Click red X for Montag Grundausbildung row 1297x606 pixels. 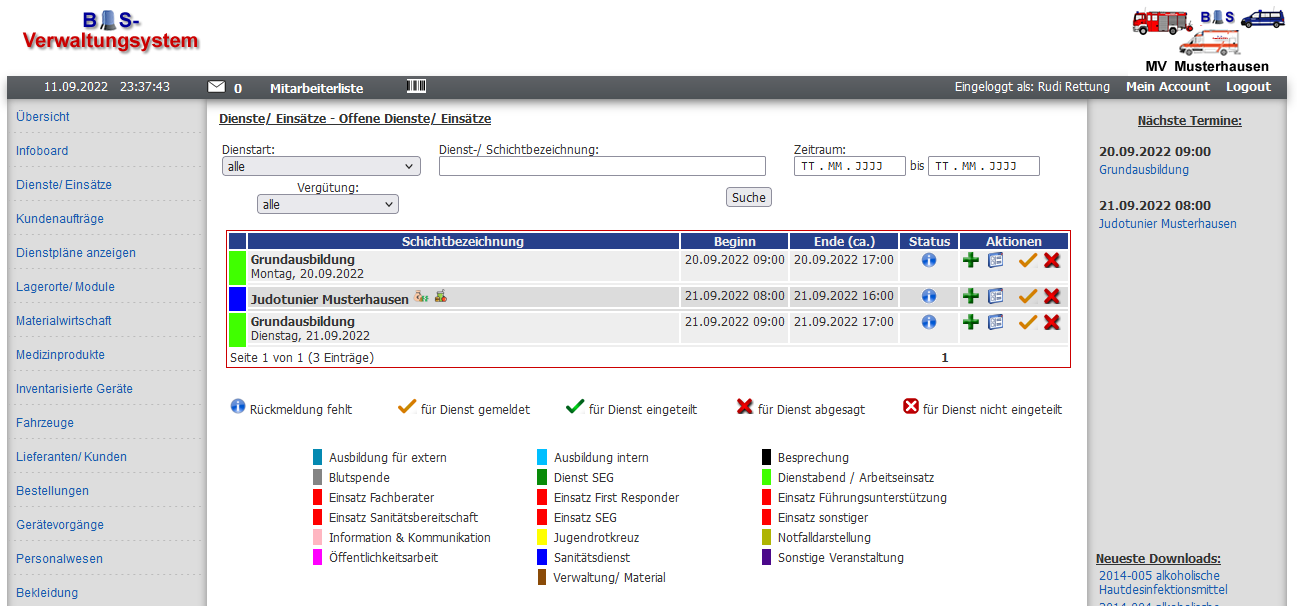(x=1052, y=261)
